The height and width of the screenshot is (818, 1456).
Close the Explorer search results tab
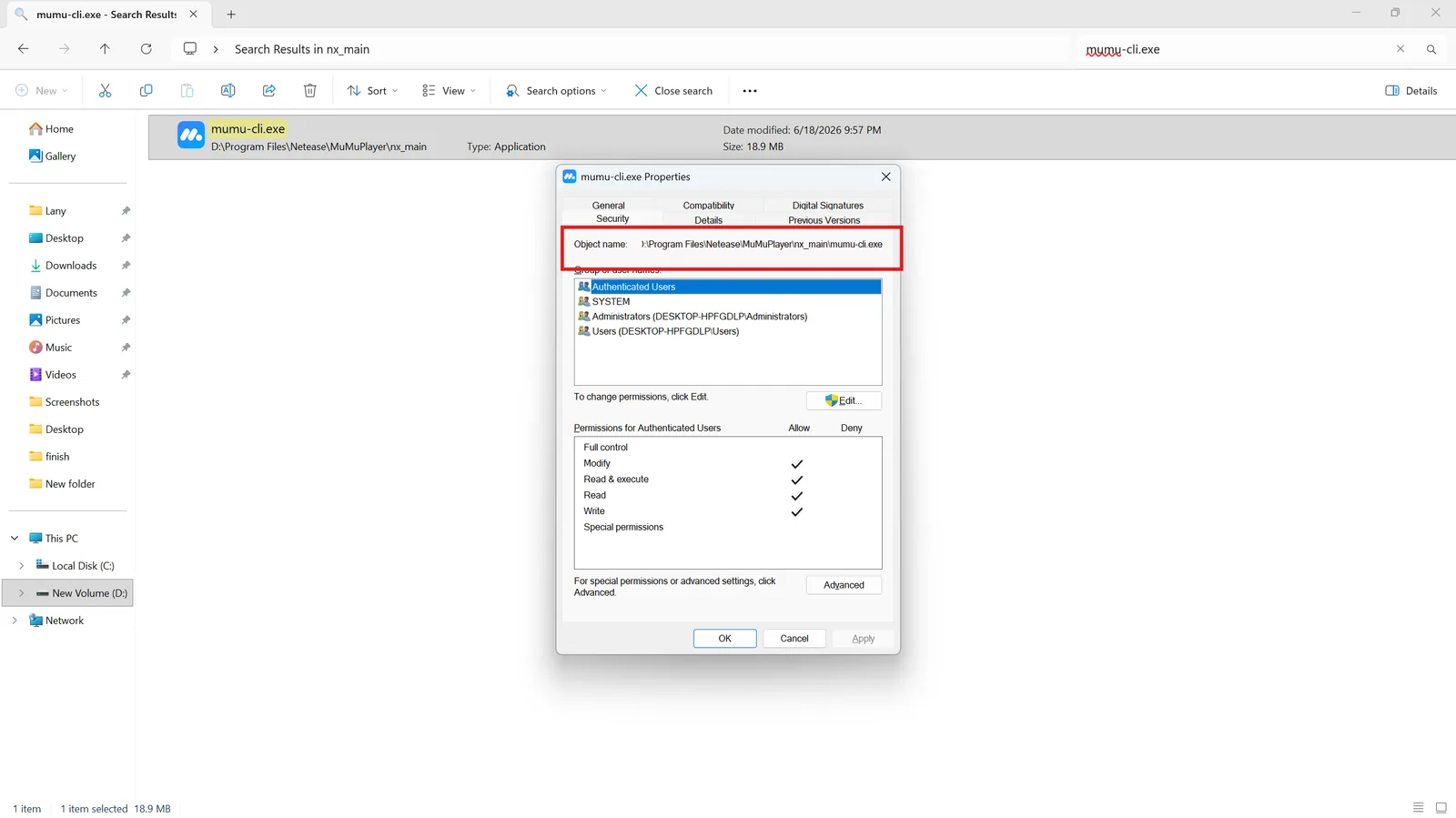tap(193, 15)
